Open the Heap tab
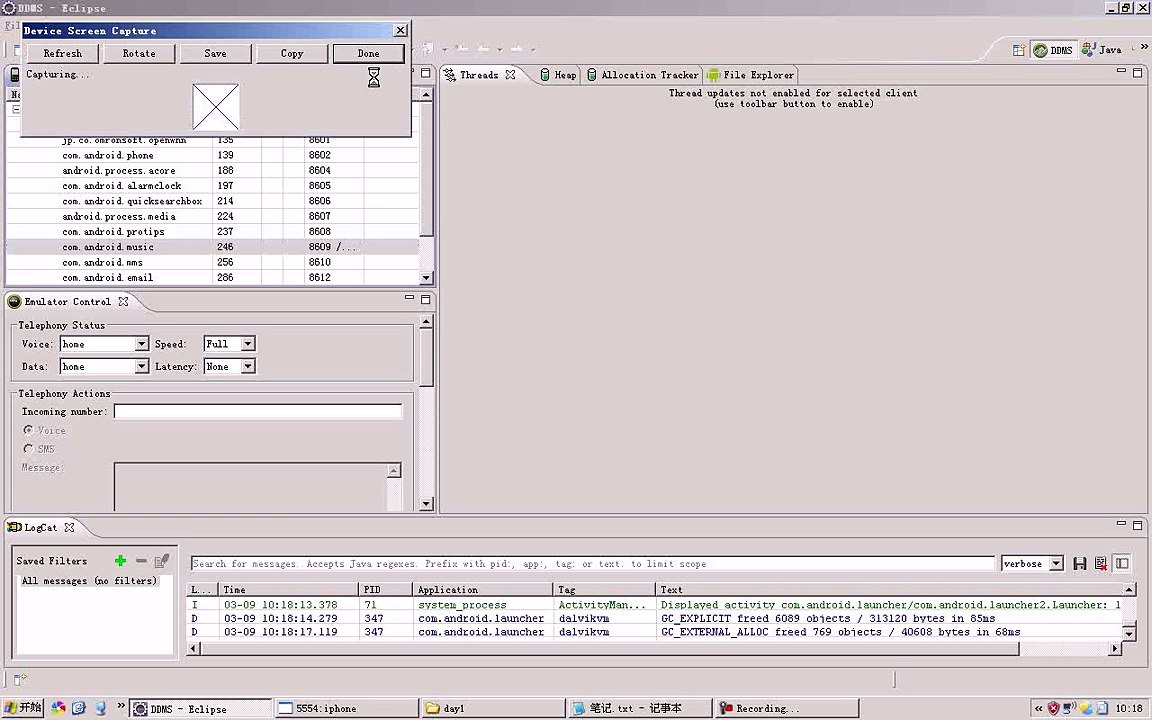1152x720 pixels. tap(558, 75)
